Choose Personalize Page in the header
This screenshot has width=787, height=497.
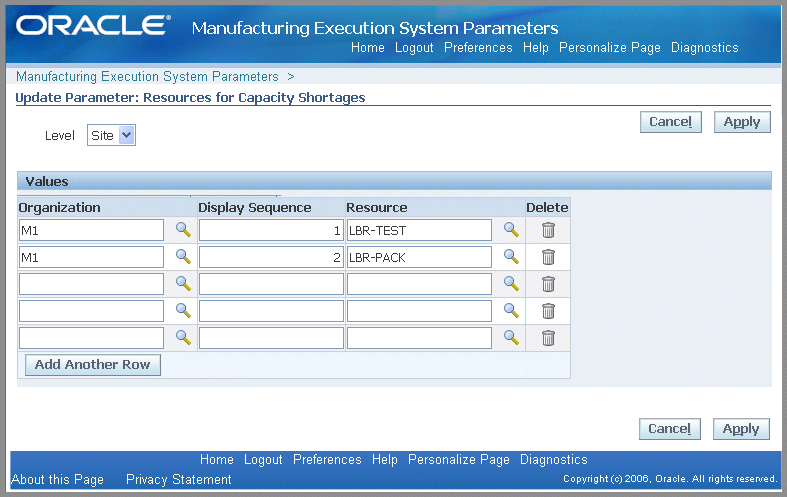click(610, 48)
